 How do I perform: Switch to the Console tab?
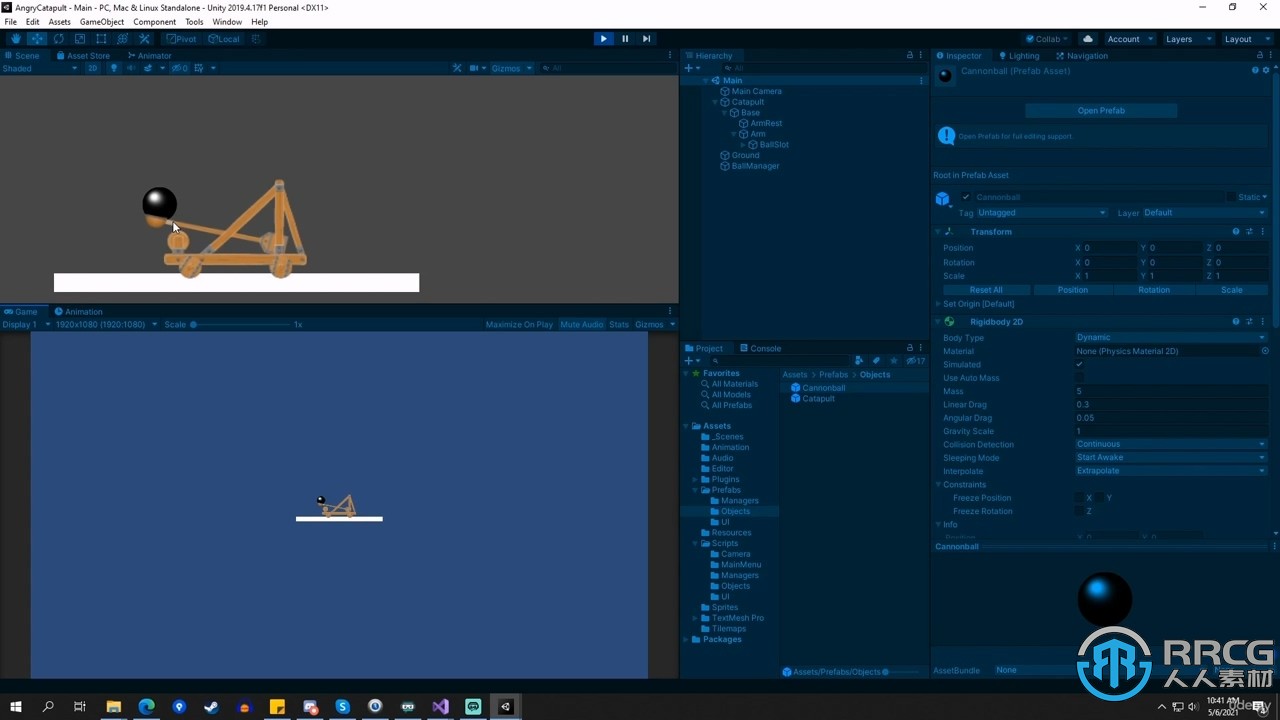(761, 348)
